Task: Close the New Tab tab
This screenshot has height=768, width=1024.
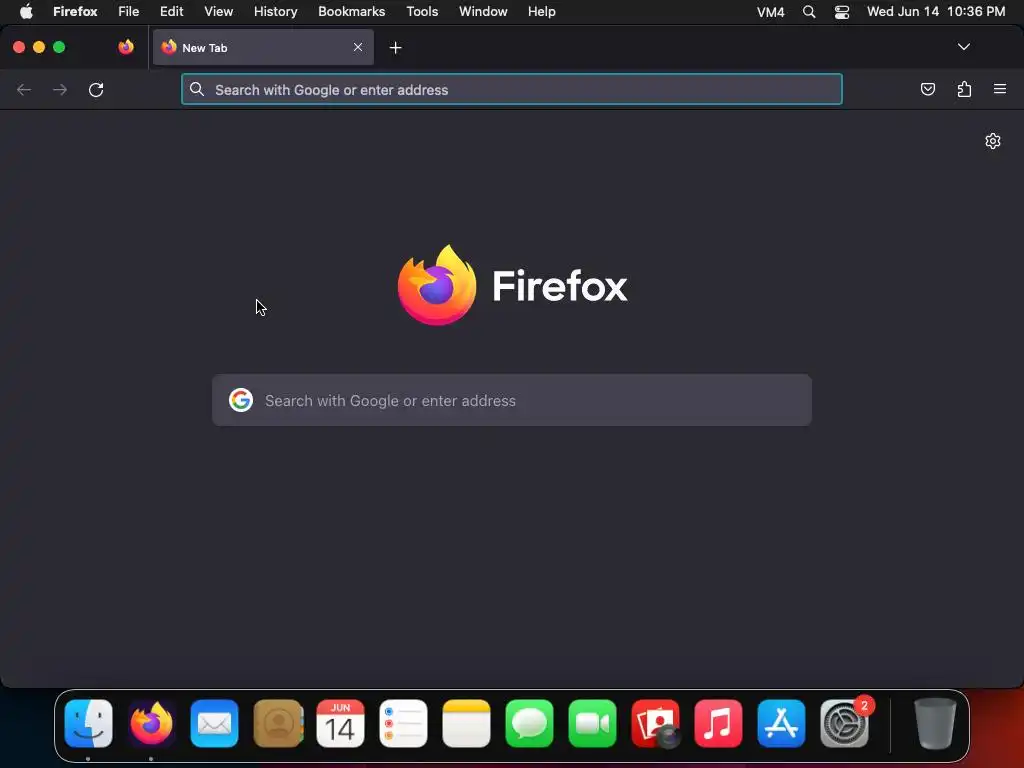Action: (358, 47)
